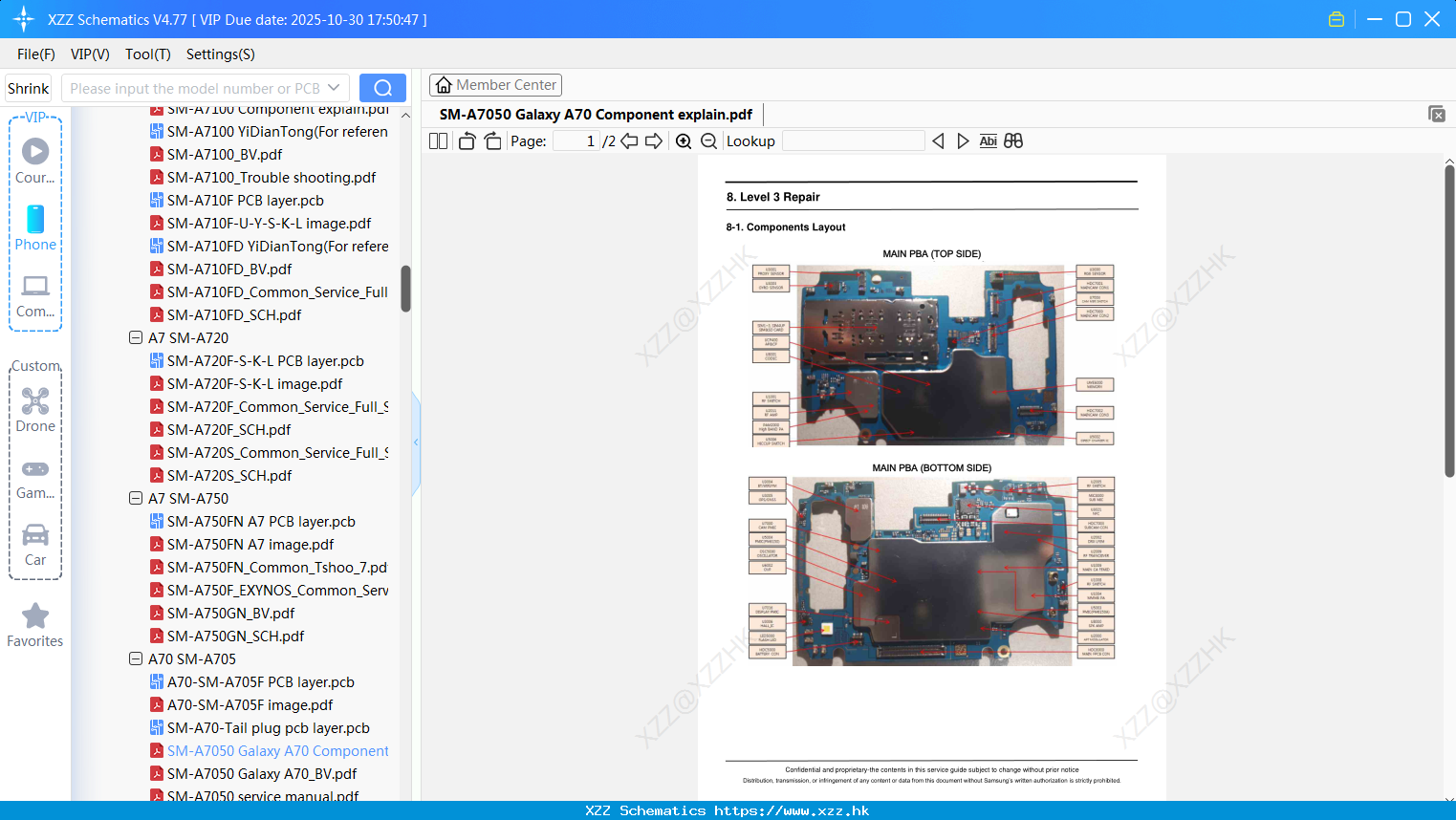Click the PDF viewer vertical scrollbar

click(1449, 320)
